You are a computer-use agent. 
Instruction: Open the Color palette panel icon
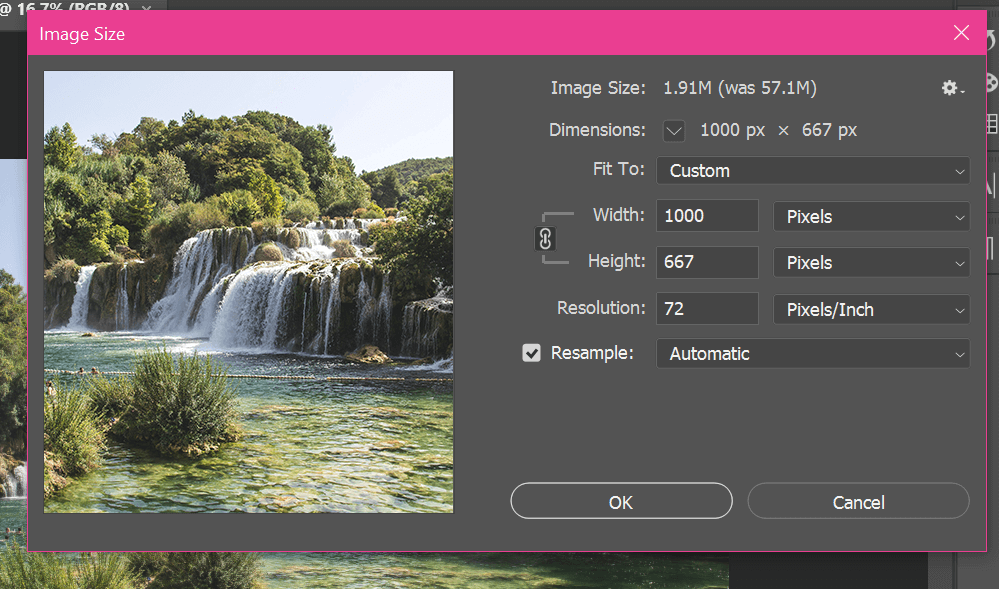click(x=990, y=83)
